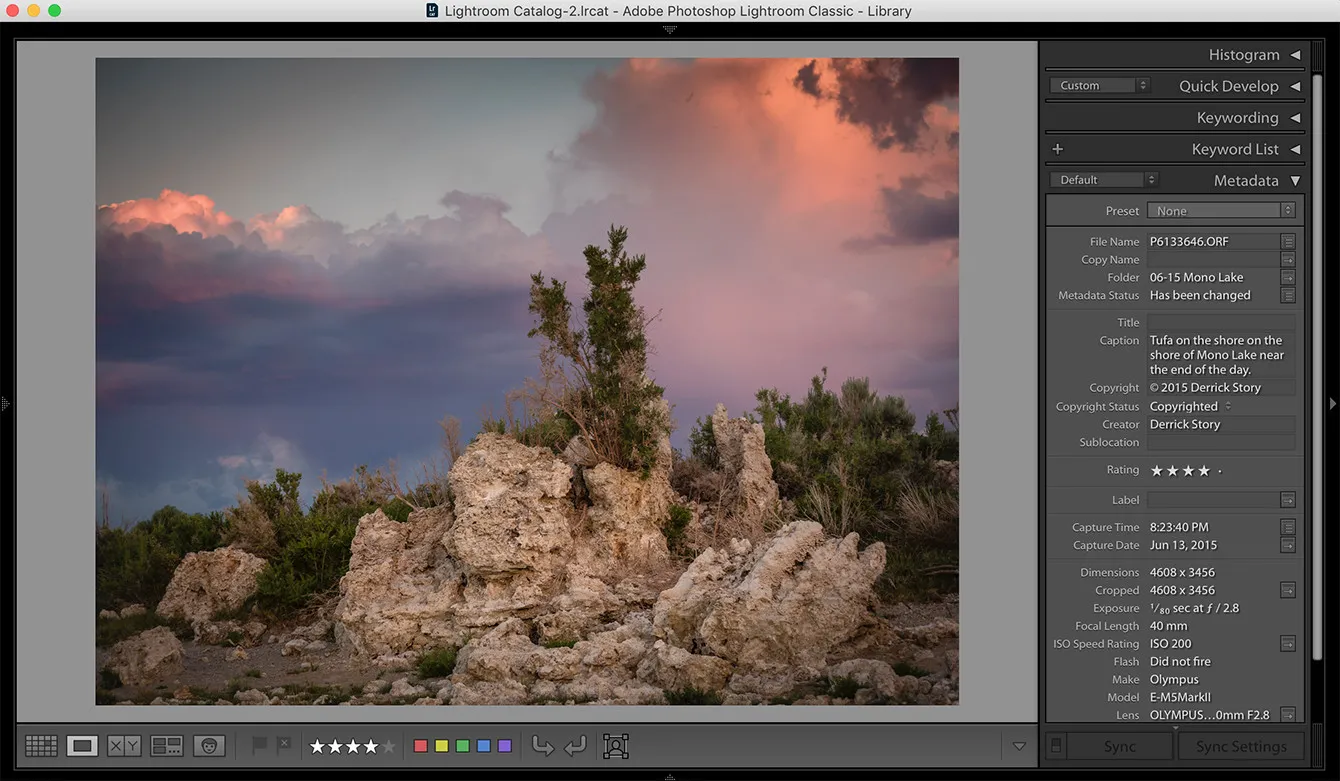Toggle the Reject flag
This screenshot has width=1340, height=781.
pos(284,745)
